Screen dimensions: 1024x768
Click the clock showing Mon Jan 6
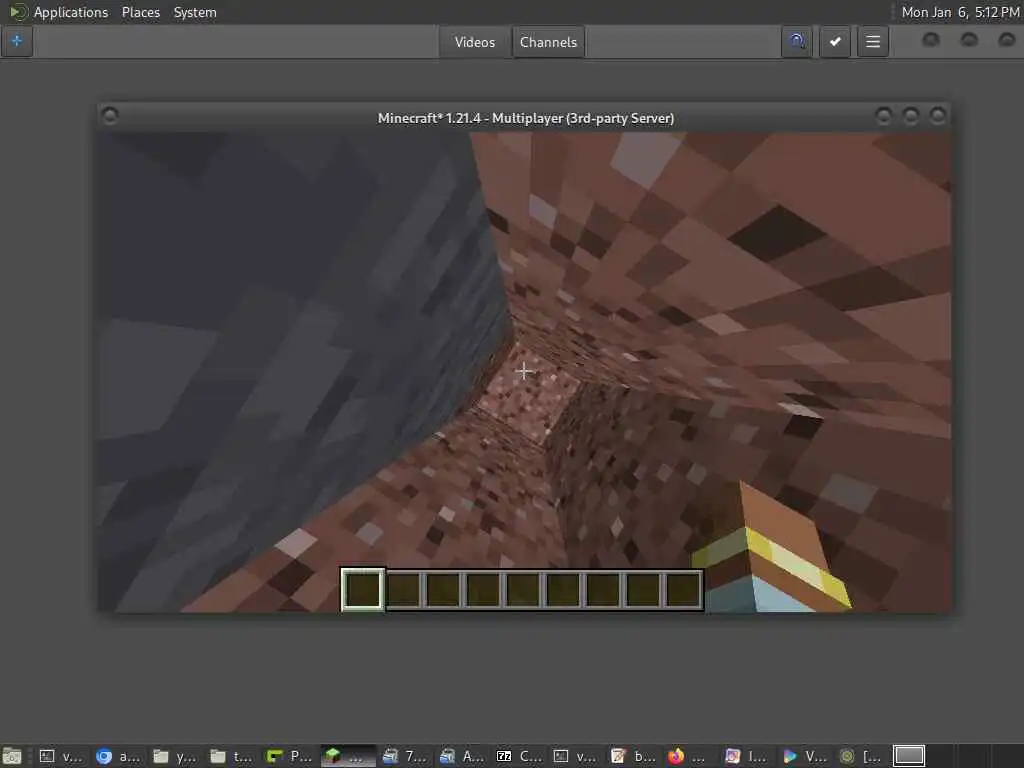960,12
